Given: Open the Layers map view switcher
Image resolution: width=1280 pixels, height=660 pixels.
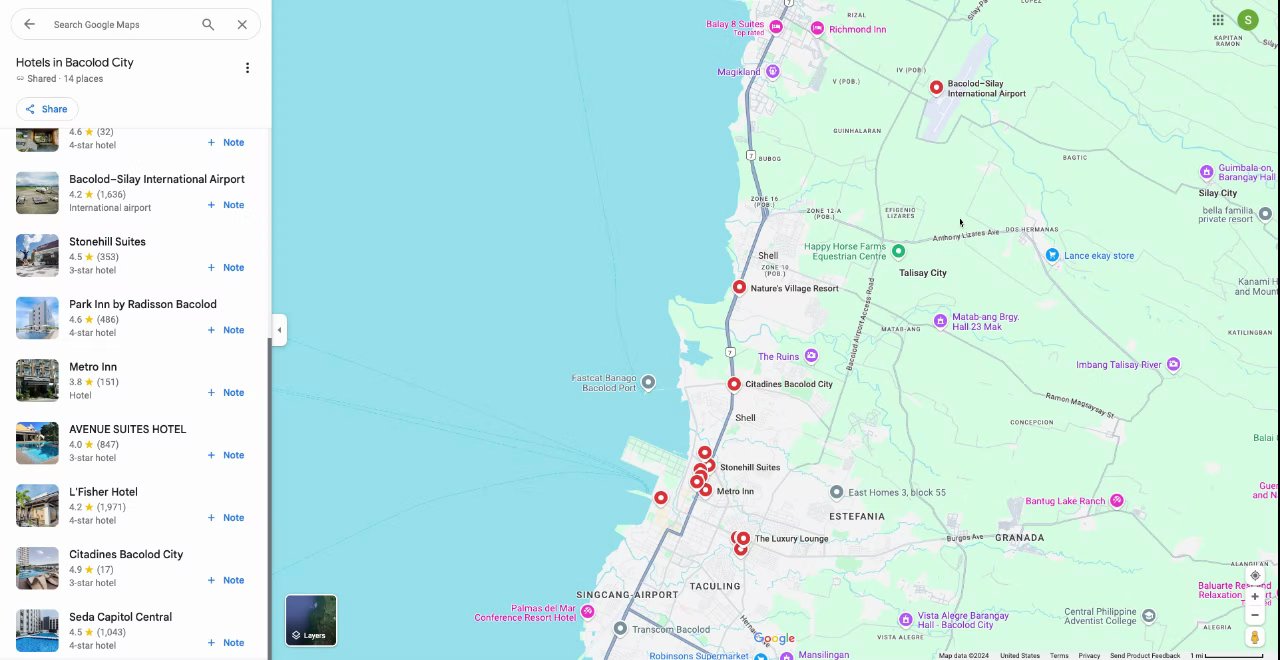Looking at the screenshot, I should (311, 620).
